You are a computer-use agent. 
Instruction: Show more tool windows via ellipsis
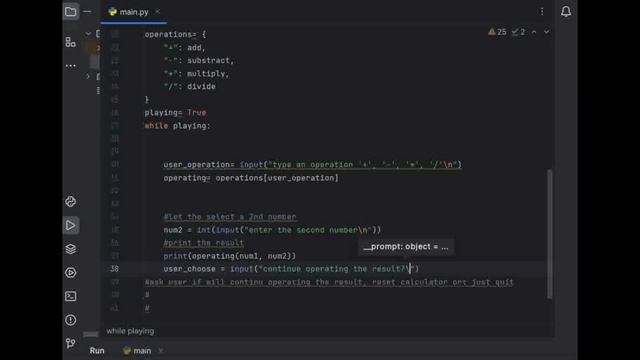71,65
